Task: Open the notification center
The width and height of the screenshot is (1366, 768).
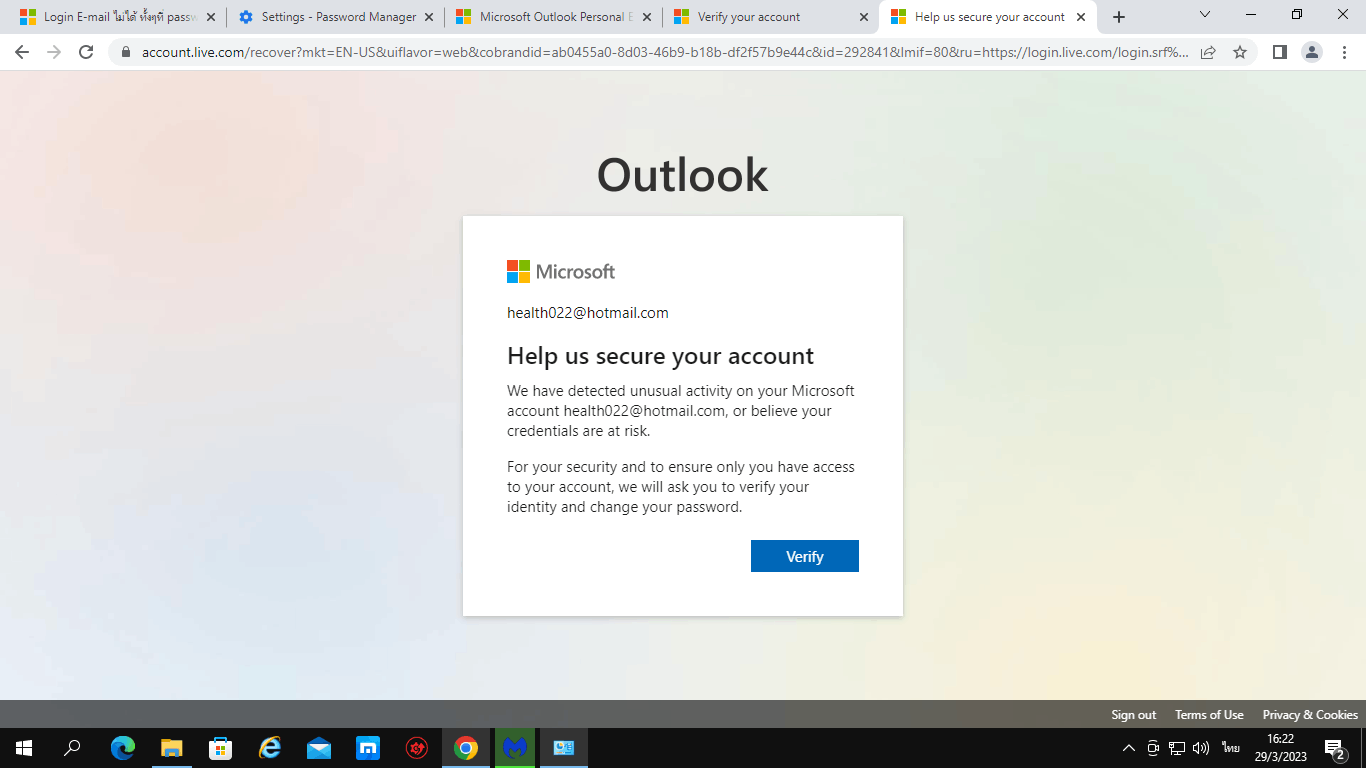Action: coord(1335,748)
